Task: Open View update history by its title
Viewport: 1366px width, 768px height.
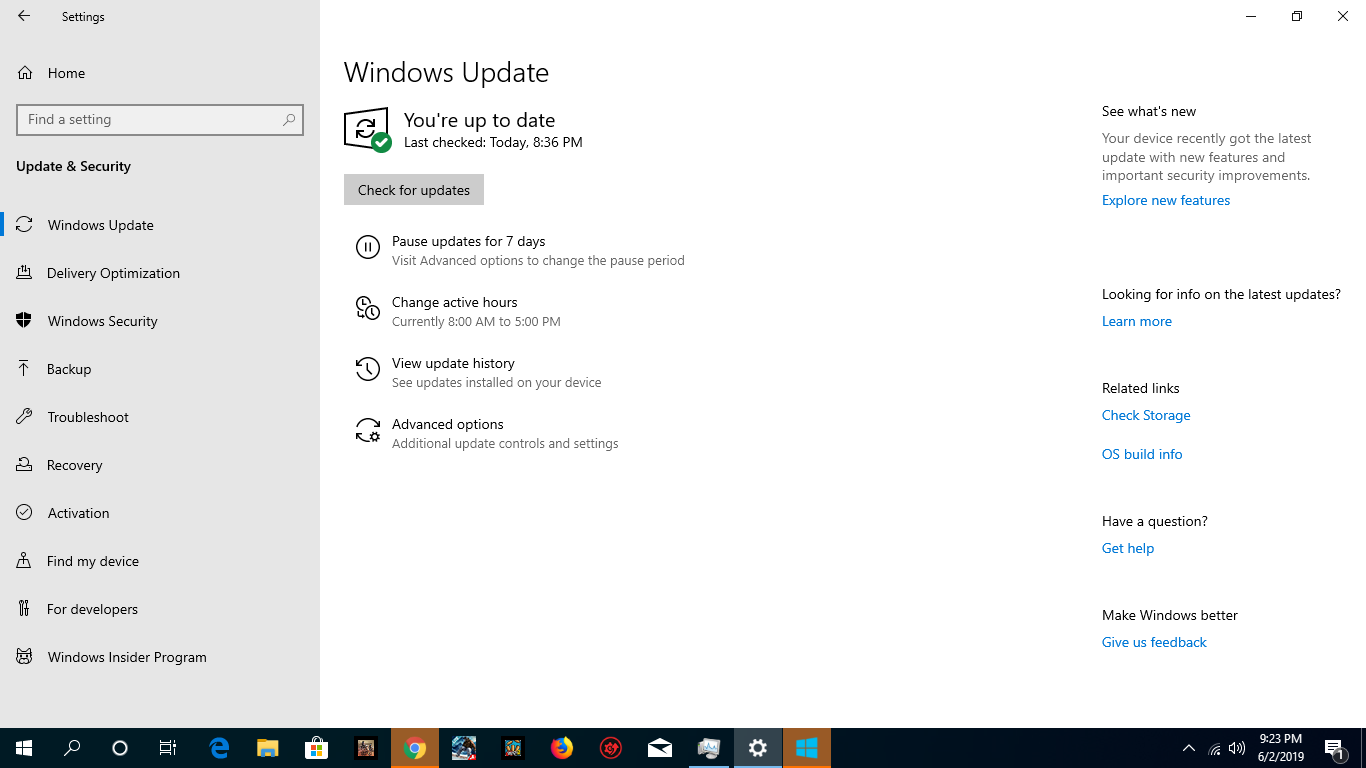Action: pyautogui.click(x=453, y=363)
